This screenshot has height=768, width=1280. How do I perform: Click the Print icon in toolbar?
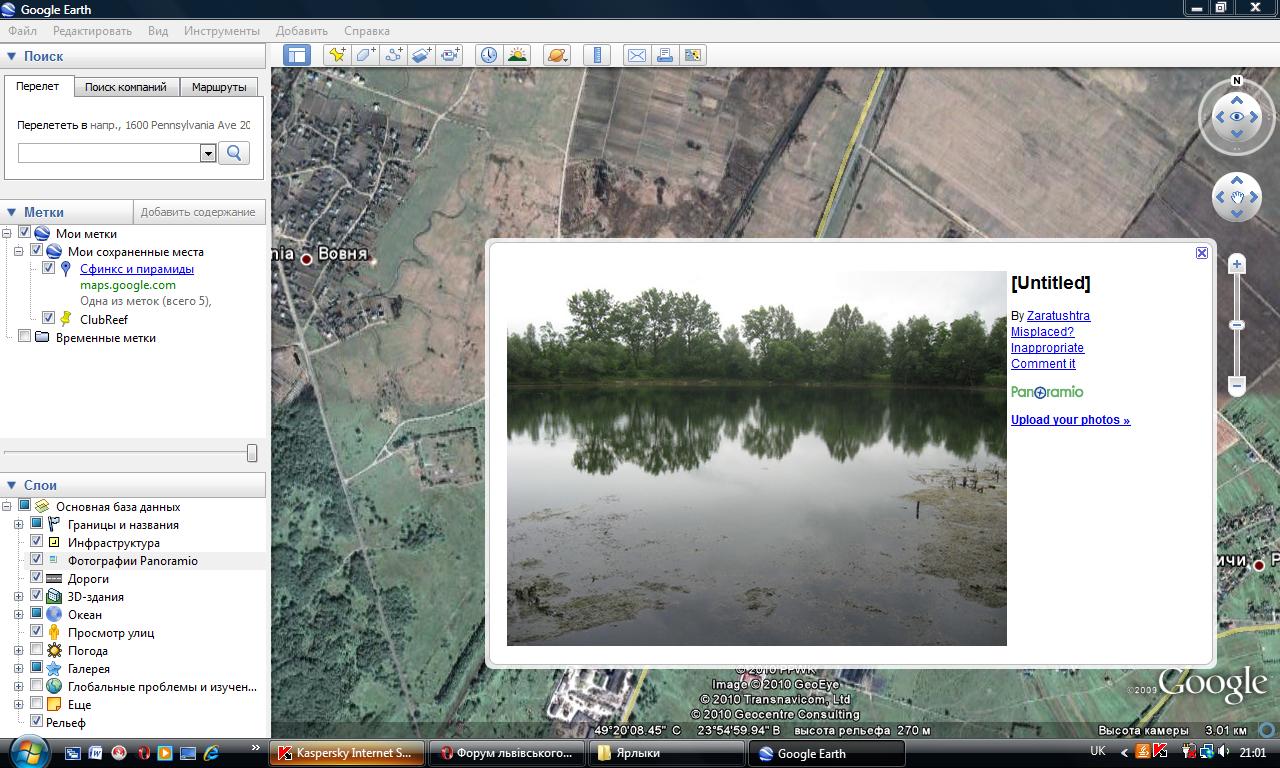(x=664, y=55)
